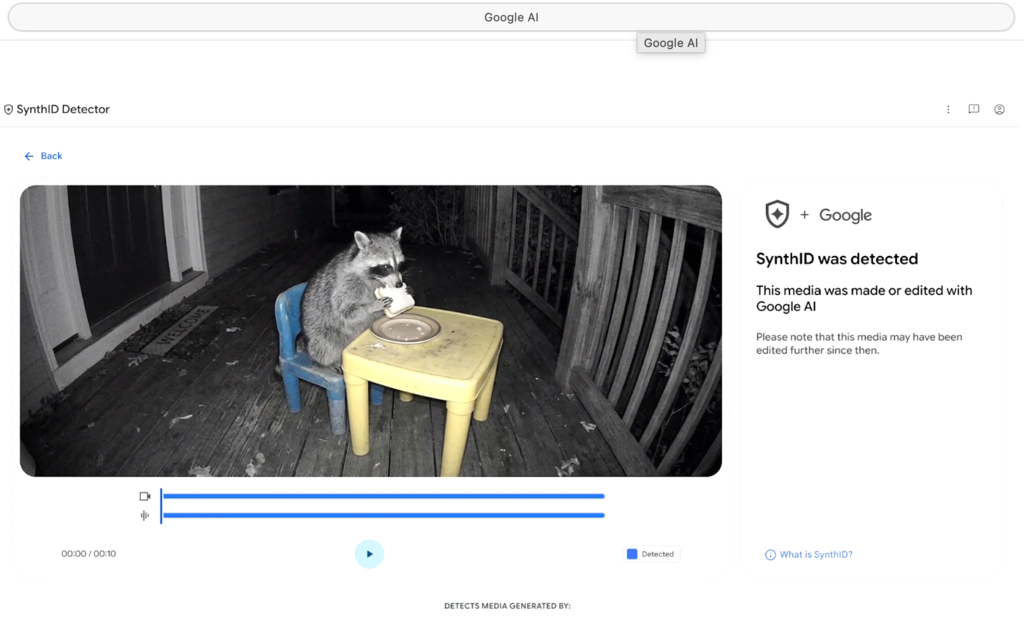This screenshot has width=1024, height=621.
Task: Click the left arrow beside Back
Action: click(29, 156)
